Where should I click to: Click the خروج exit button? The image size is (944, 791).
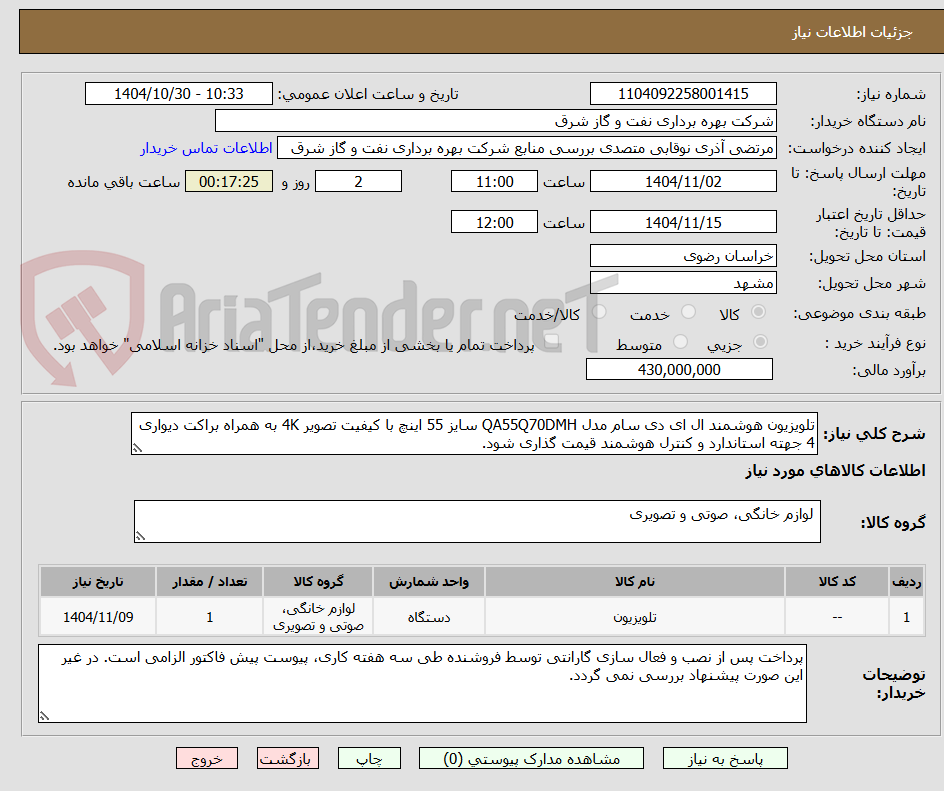click(207, 758)
